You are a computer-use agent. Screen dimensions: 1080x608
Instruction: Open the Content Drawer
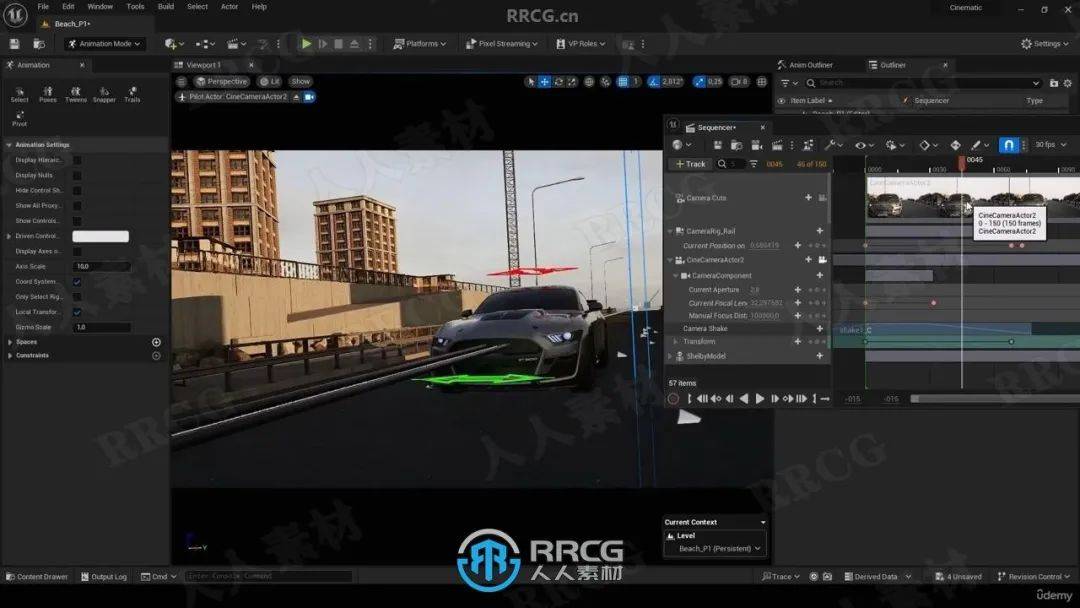(37, 576)
